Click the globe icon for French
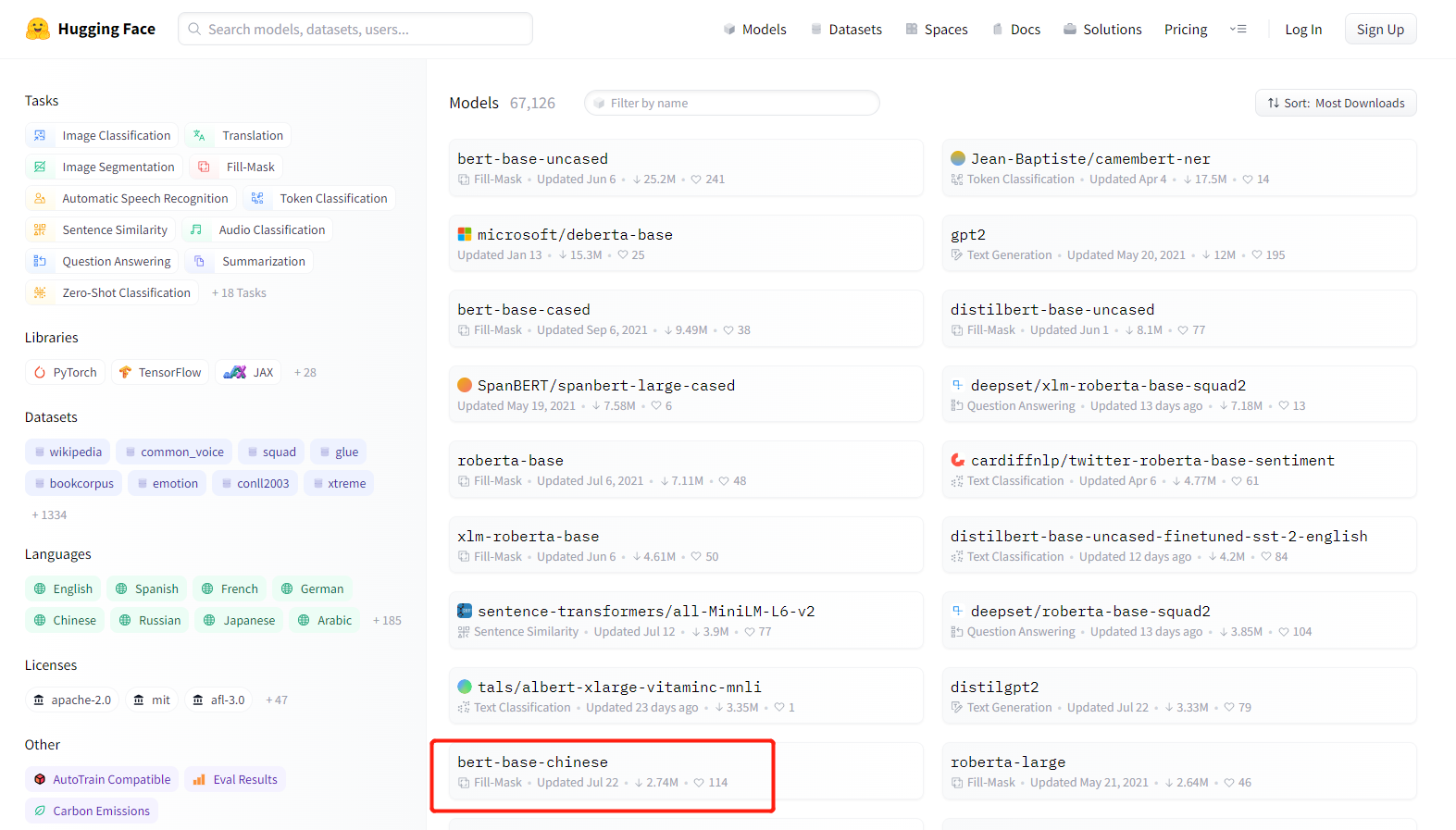 207,589
